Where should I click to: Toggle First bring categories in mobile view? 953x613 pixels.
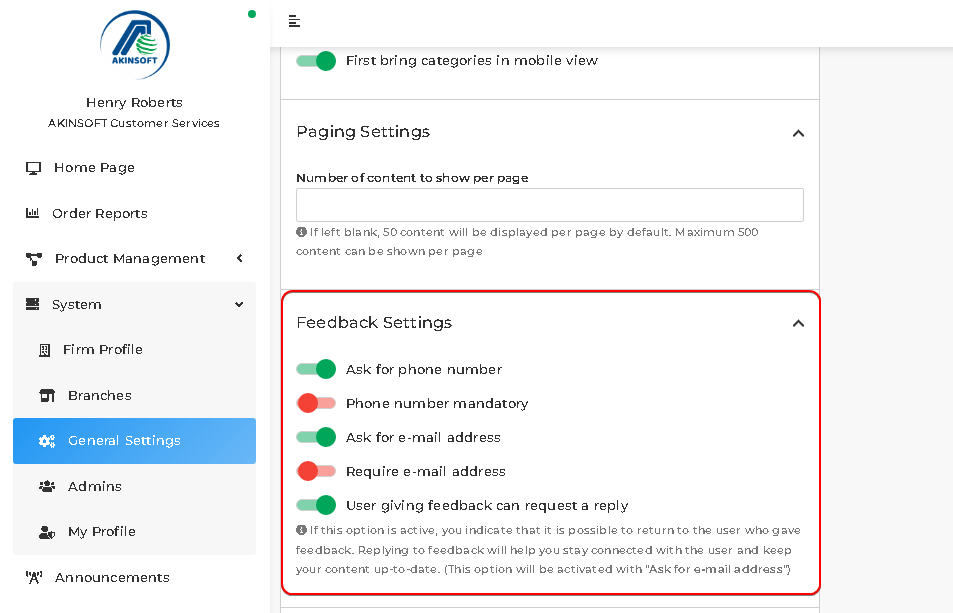click(316, 61)
